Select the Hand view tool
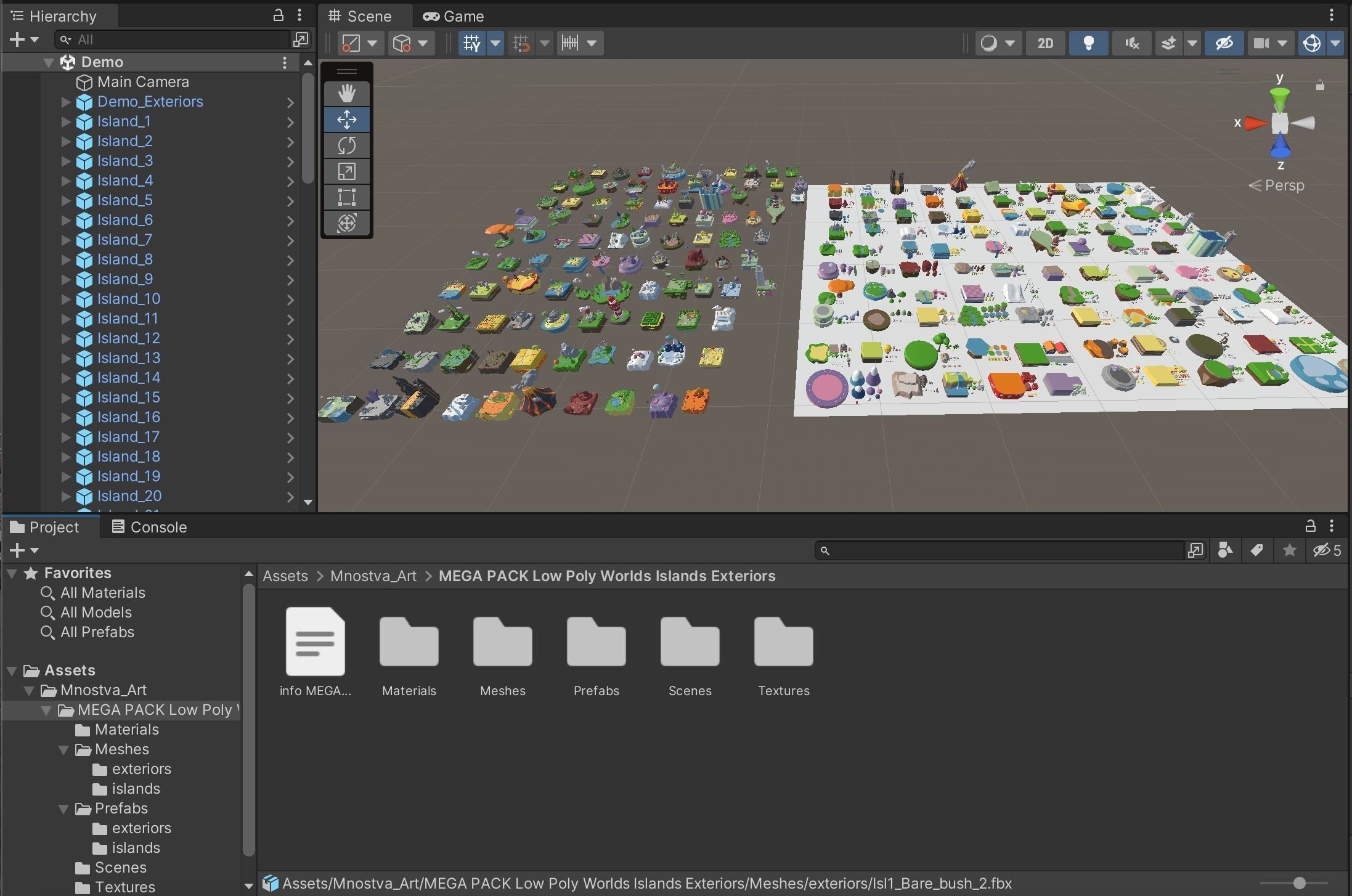 [346, 94]
